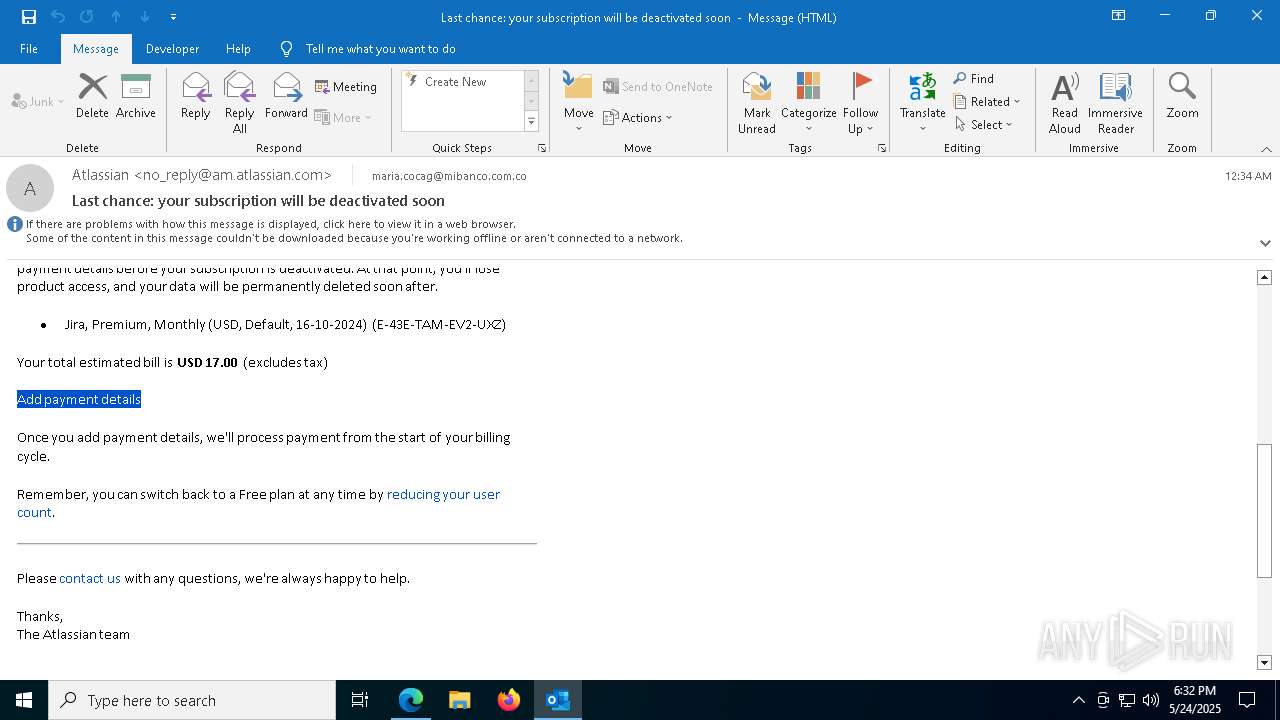
Task: Open Customize Quick Access Toolbar dropdown
Action: (x=173, y=17)
